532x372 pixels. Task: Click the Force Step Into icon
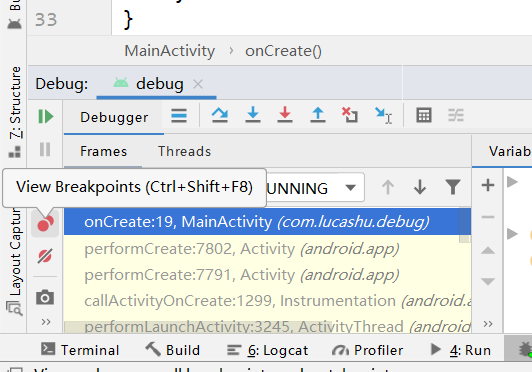click(x=285, y=115)
